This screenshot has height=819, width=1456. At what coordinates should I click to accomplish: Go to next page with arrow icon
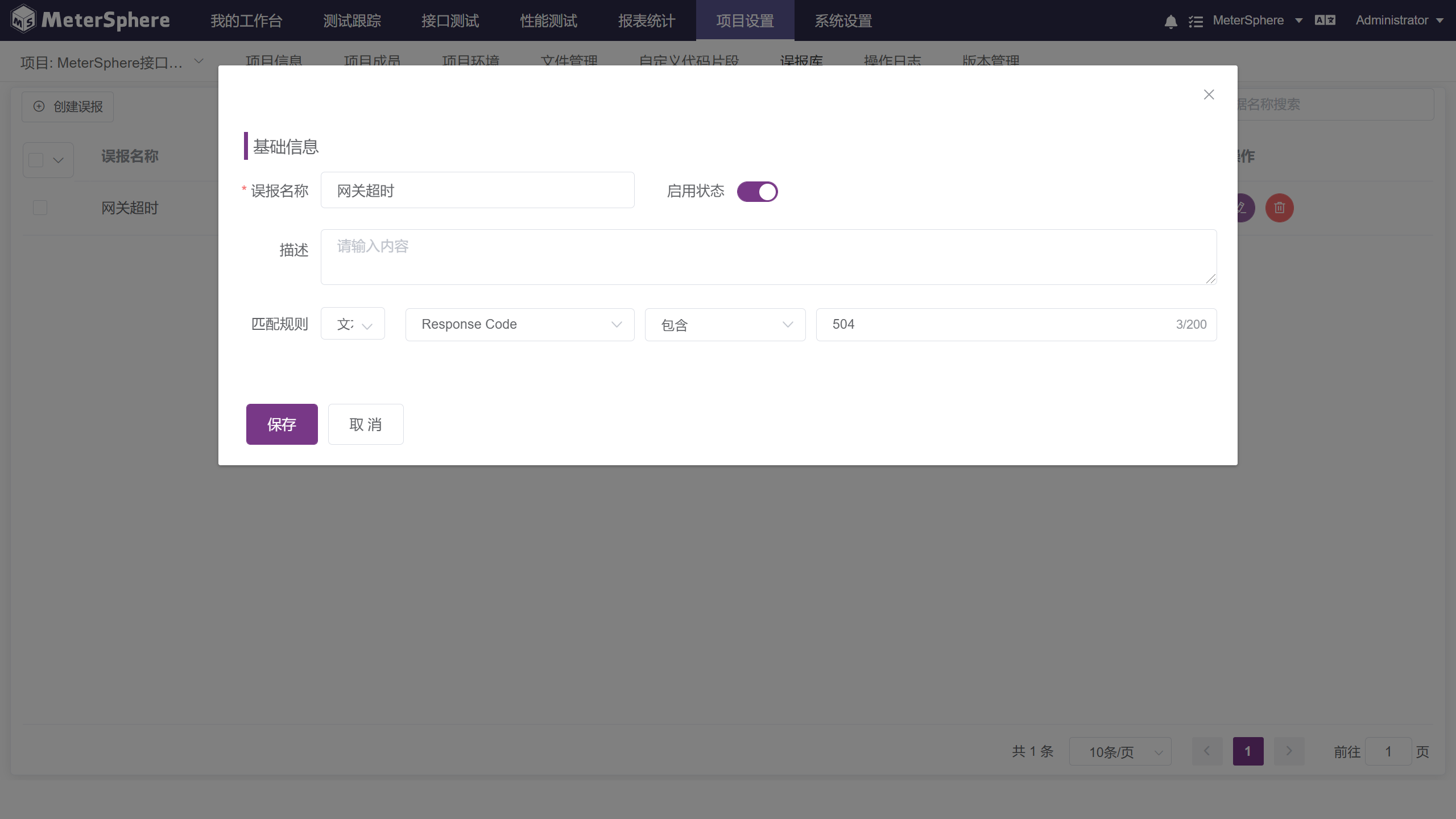1289,751
